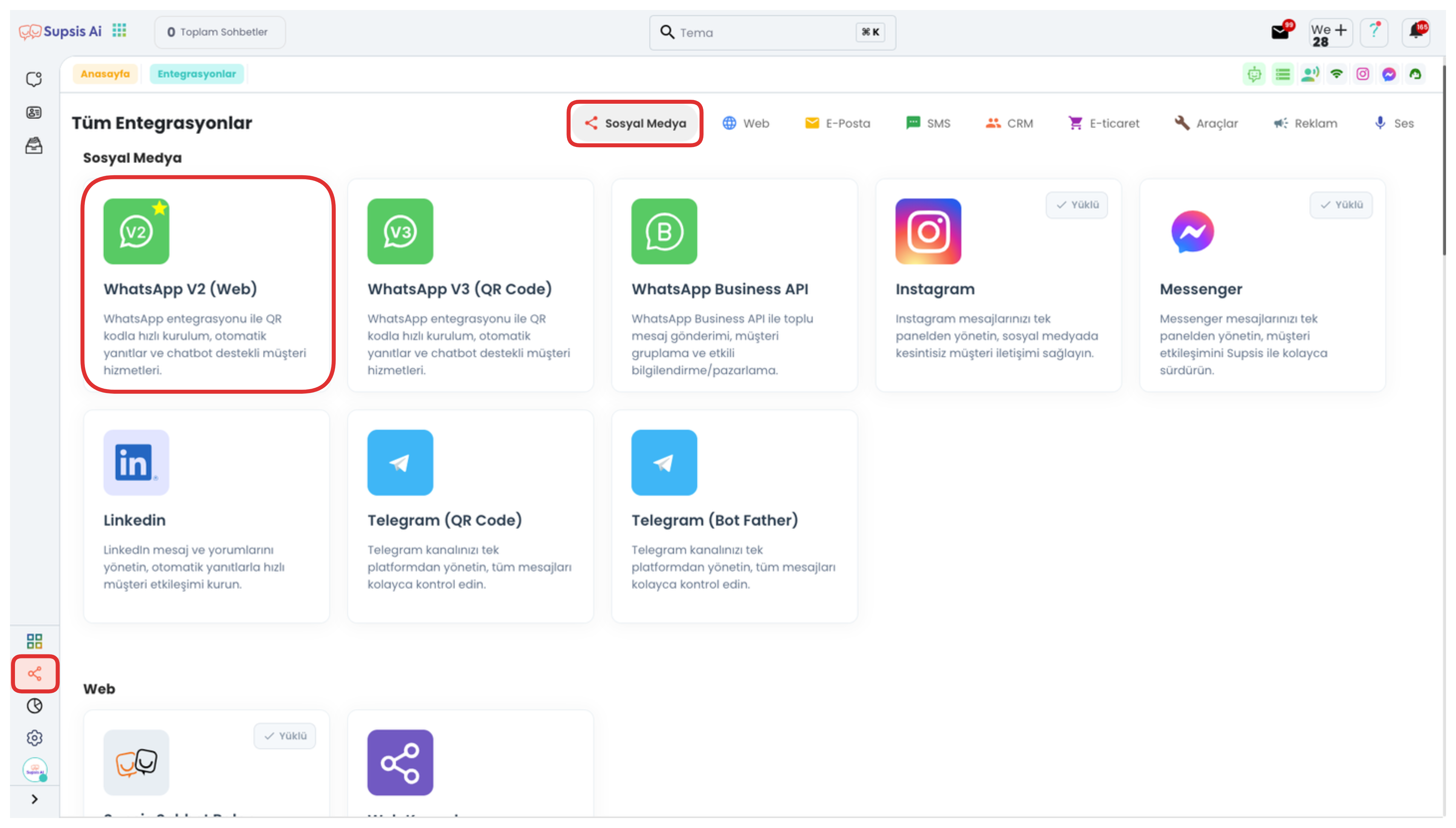Click the Yüklü badge on Messenger card
Image resolution: width=1456 pixels, height=828 pixels.
coord(1341,205)
